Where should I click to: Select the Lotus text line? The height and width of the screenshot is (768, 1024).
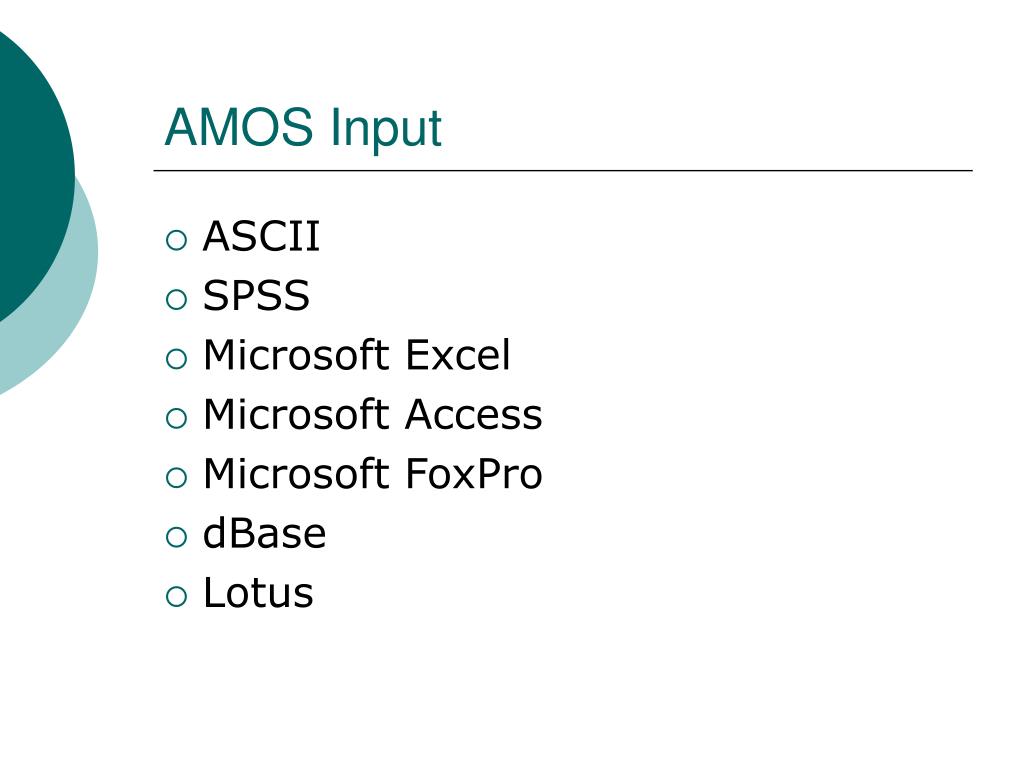point(258,592)
